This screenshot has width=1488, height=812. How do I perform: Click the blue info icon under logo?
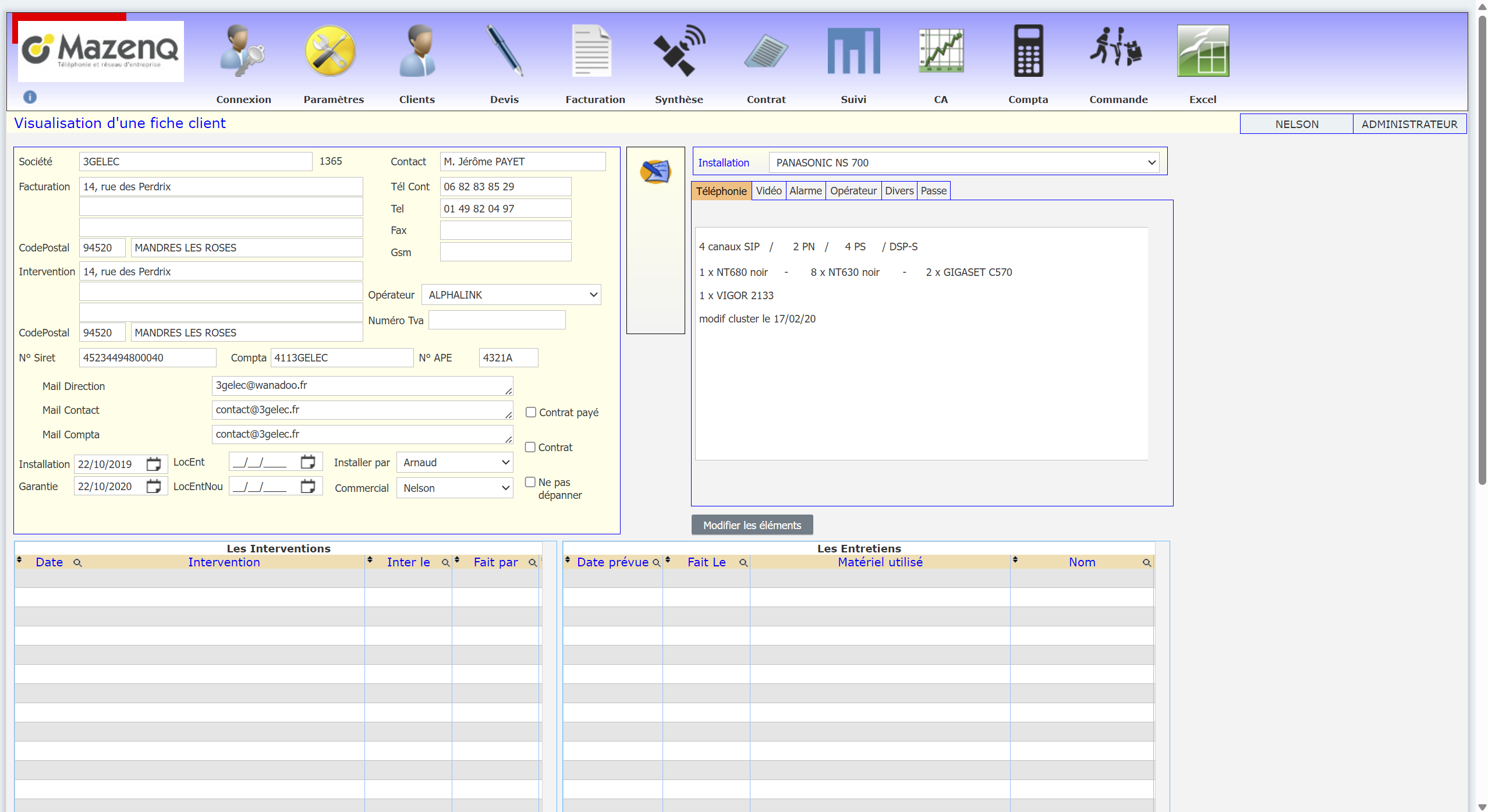[30, 97]
